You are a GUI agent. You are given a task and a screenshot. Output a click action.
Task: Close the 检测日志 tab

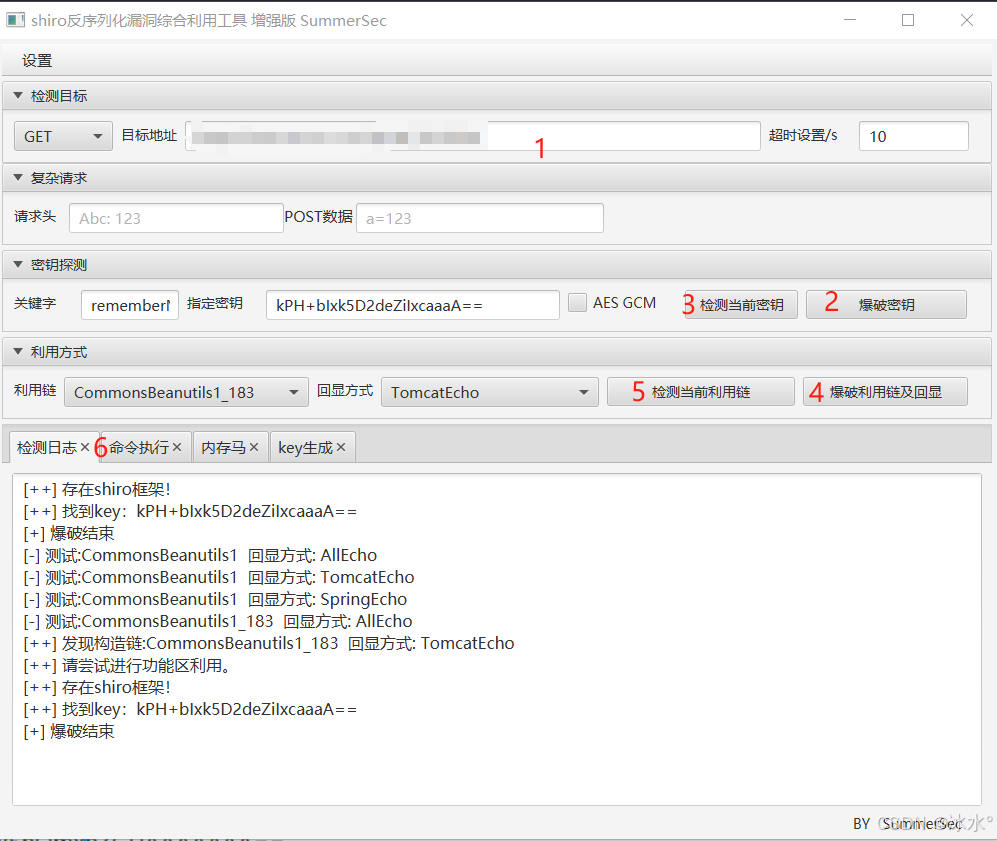[x=84, y=447]
